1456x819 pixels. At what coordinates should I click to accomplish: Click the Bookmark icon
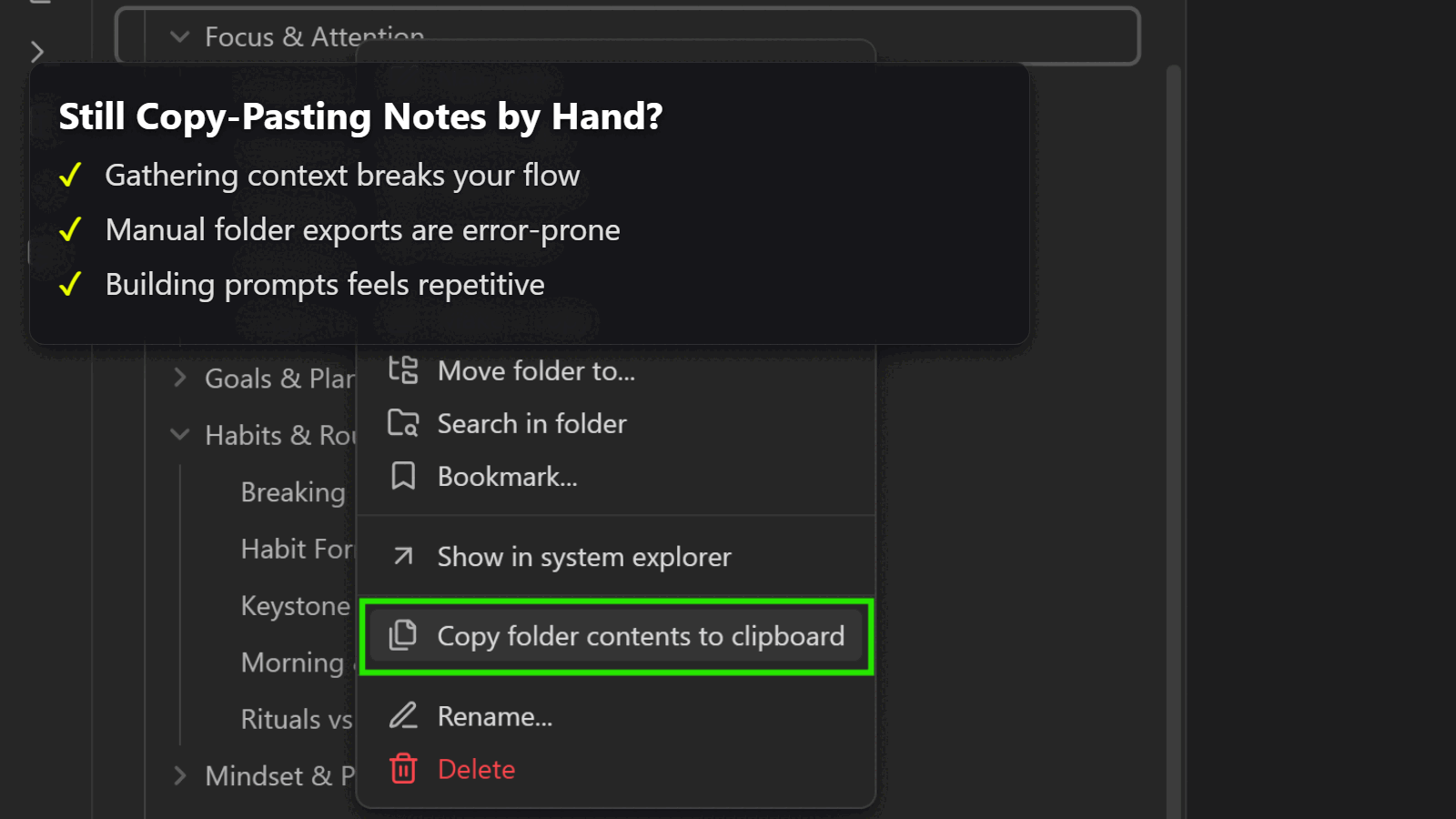coord(403,476)
